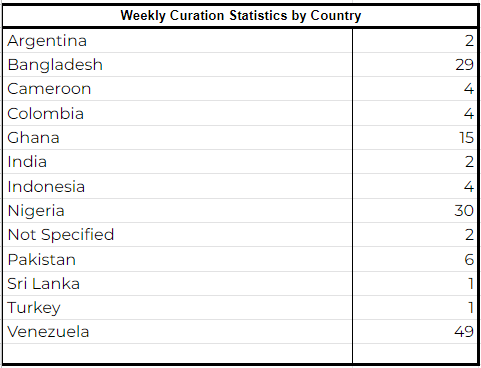
Task: Click the Argentina country cell
Action: [x=178, y=41]
